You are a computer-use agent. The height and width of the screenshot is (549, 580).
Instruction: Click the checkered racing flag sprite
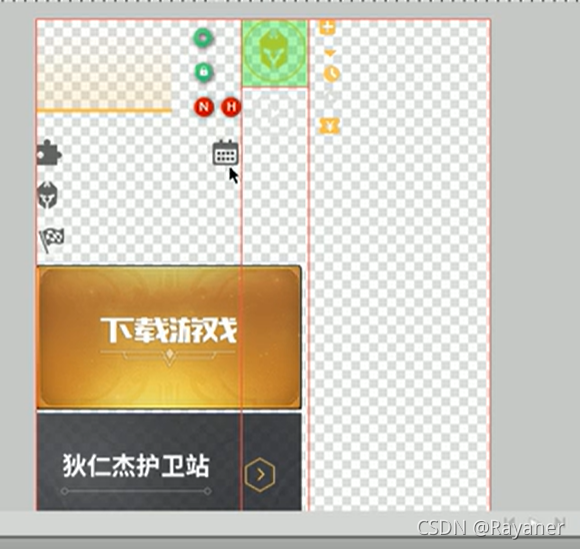click(52, 240)
